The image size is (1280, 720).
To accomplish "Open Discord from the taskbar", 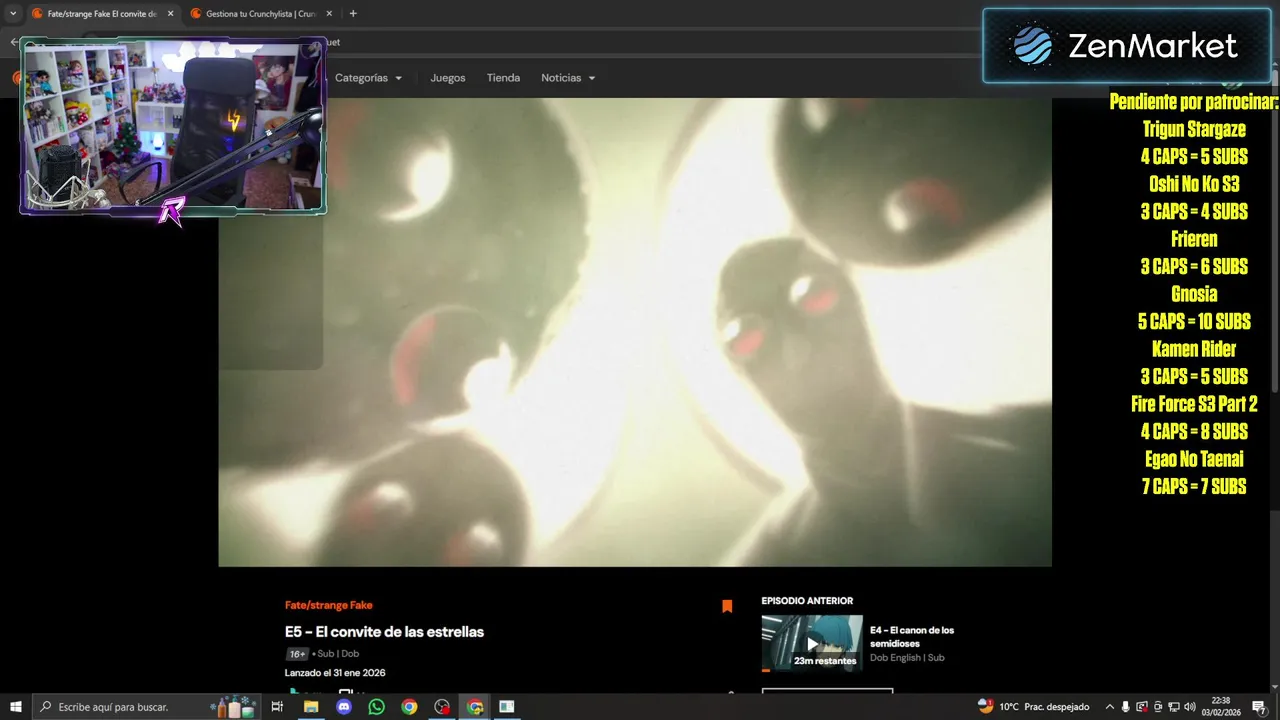I will 344,706.
